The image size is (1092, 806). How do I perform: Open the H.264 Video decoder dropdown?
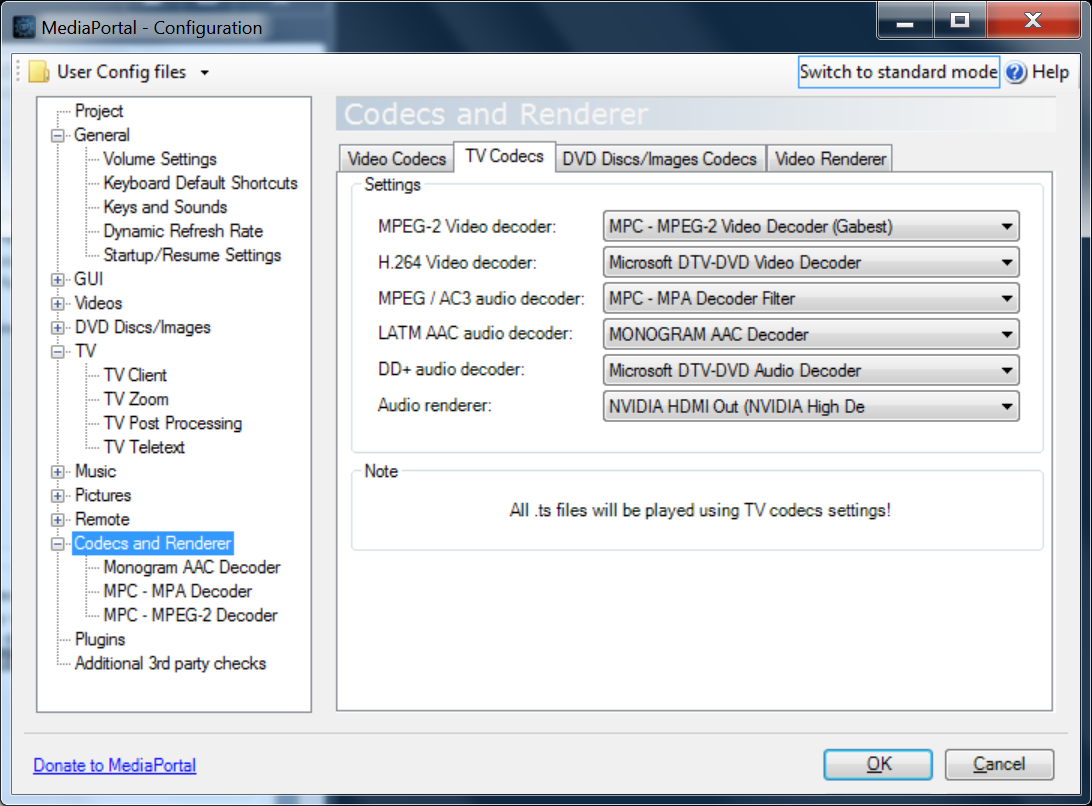click(811, 263)
